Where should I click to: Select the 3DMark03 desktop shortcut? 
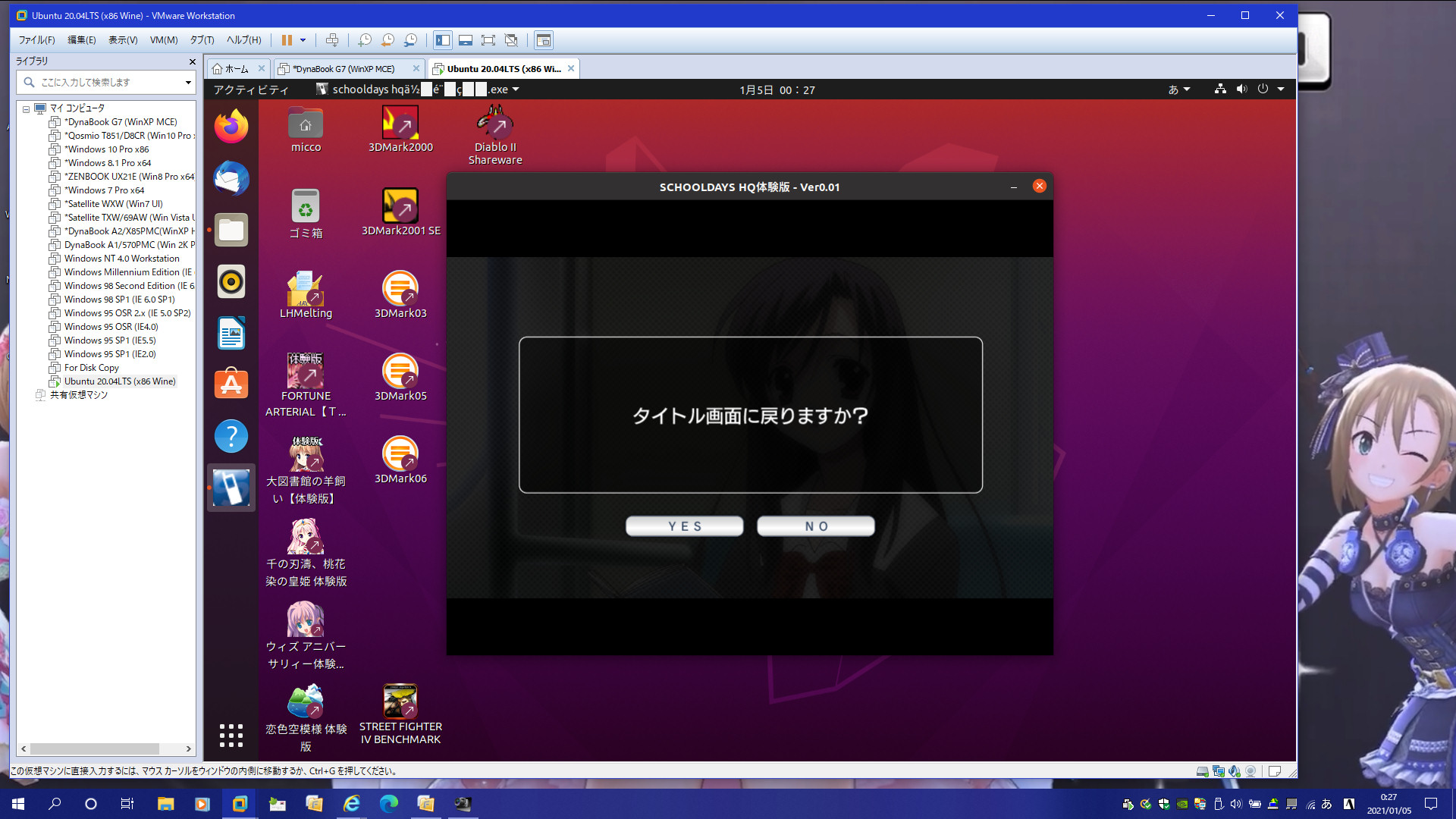(400, 294)
